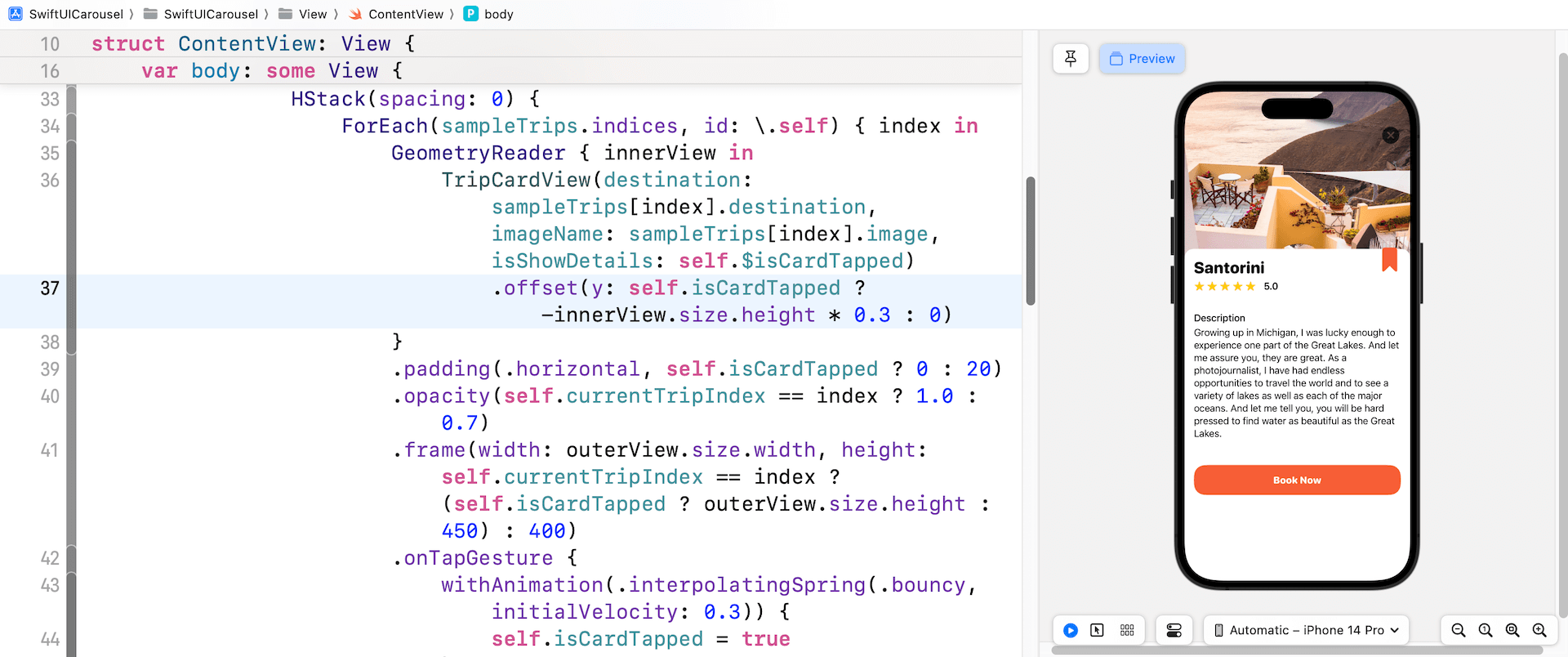Open the preview variants grid icon
Viewport: 1568px width, 657px height.
1127,630
